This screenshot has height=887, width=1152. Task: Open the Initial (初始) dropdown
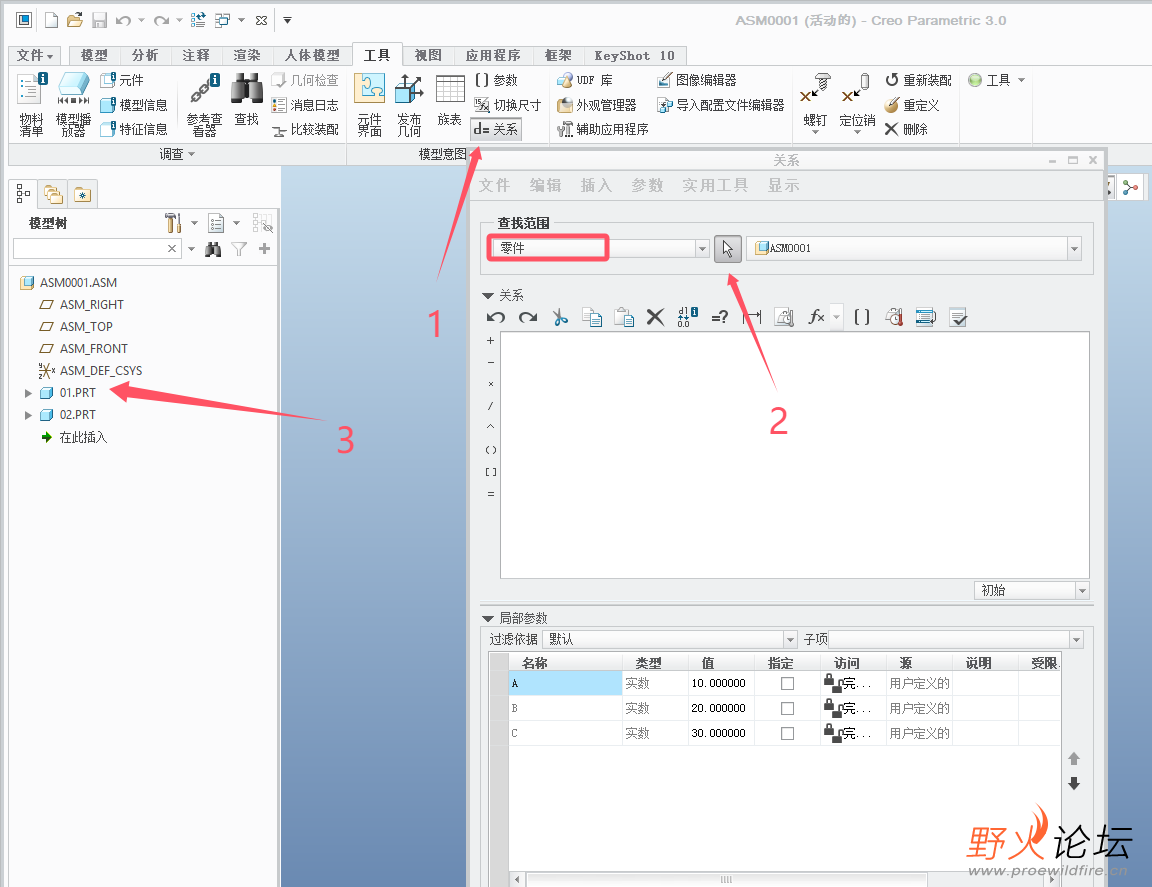click(1082, 591)
